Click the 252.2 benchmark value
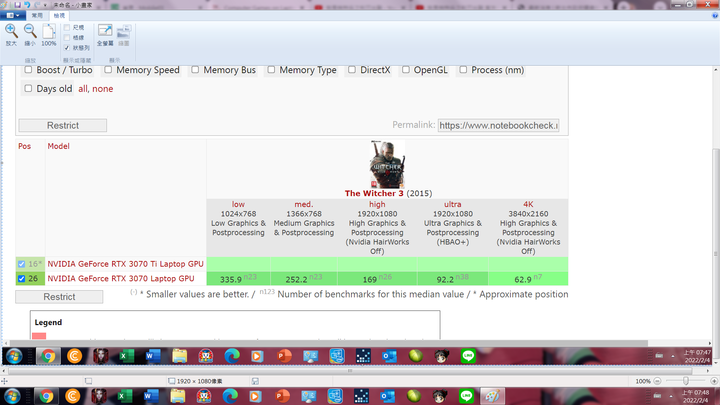 tap(296, 279)
